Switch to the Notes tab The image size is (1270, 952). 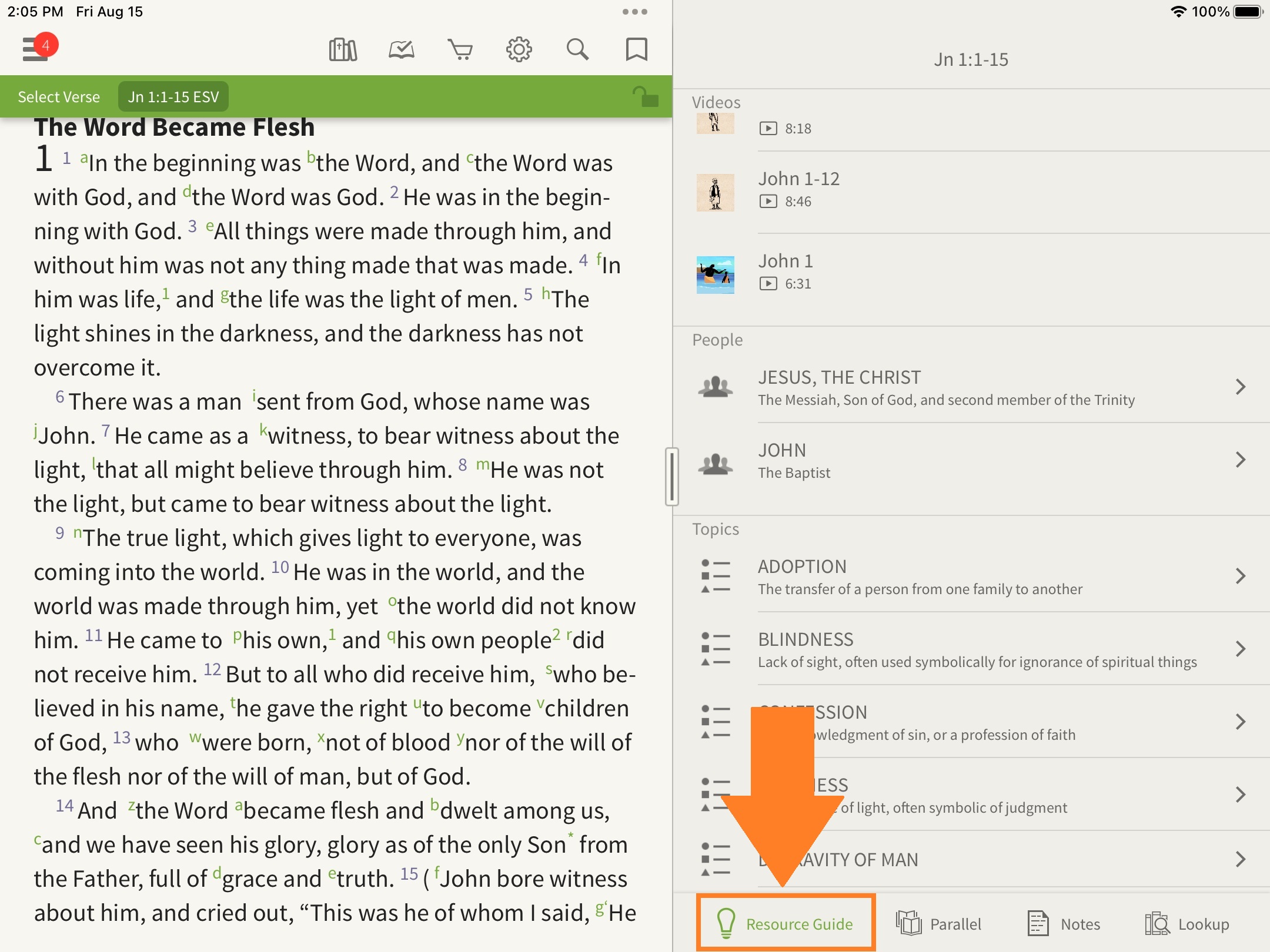coord(1064,924)
